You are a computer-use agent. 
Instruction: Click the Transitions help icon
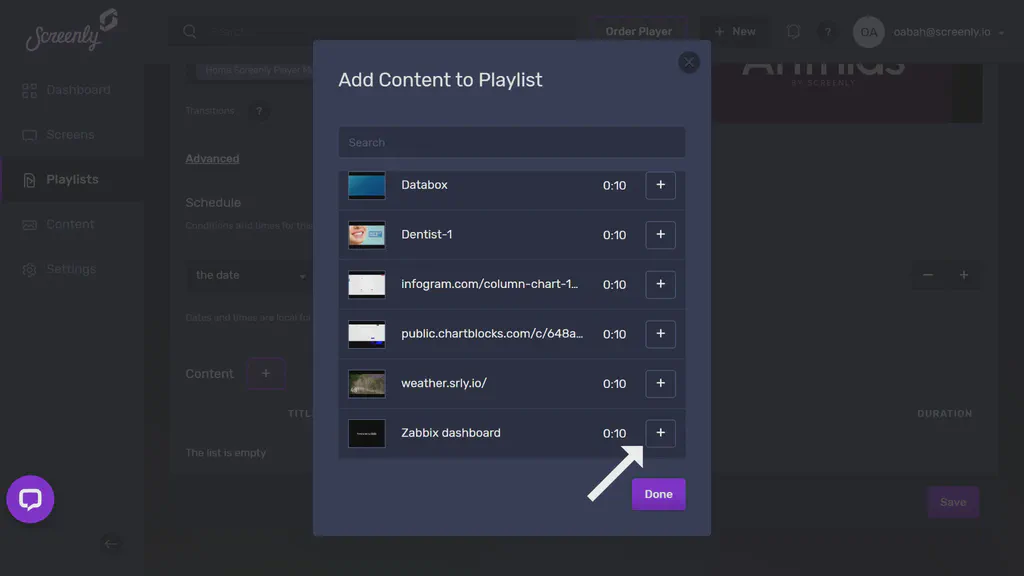(260, 111)
